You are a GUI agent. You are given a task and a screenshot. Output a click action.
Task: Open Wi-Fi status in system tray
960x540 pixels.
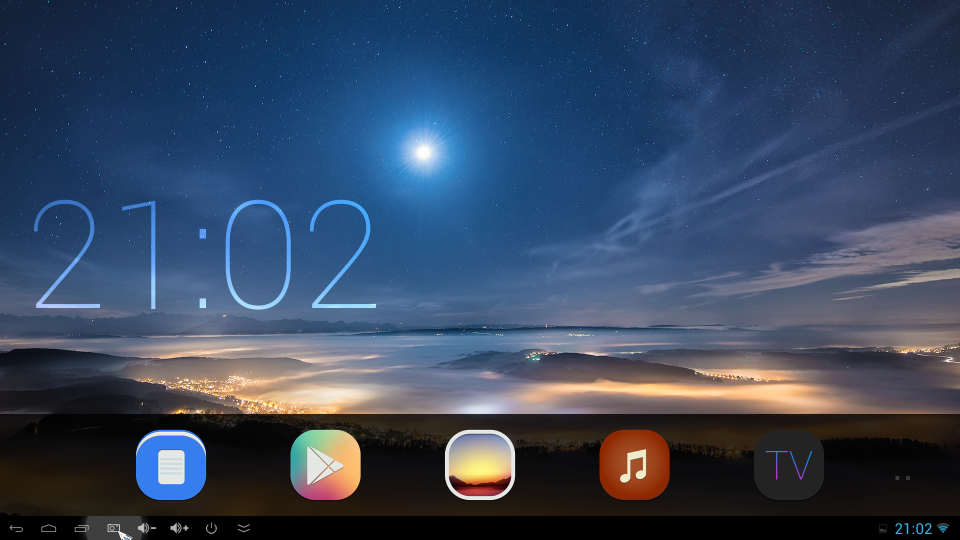point(943,528)
